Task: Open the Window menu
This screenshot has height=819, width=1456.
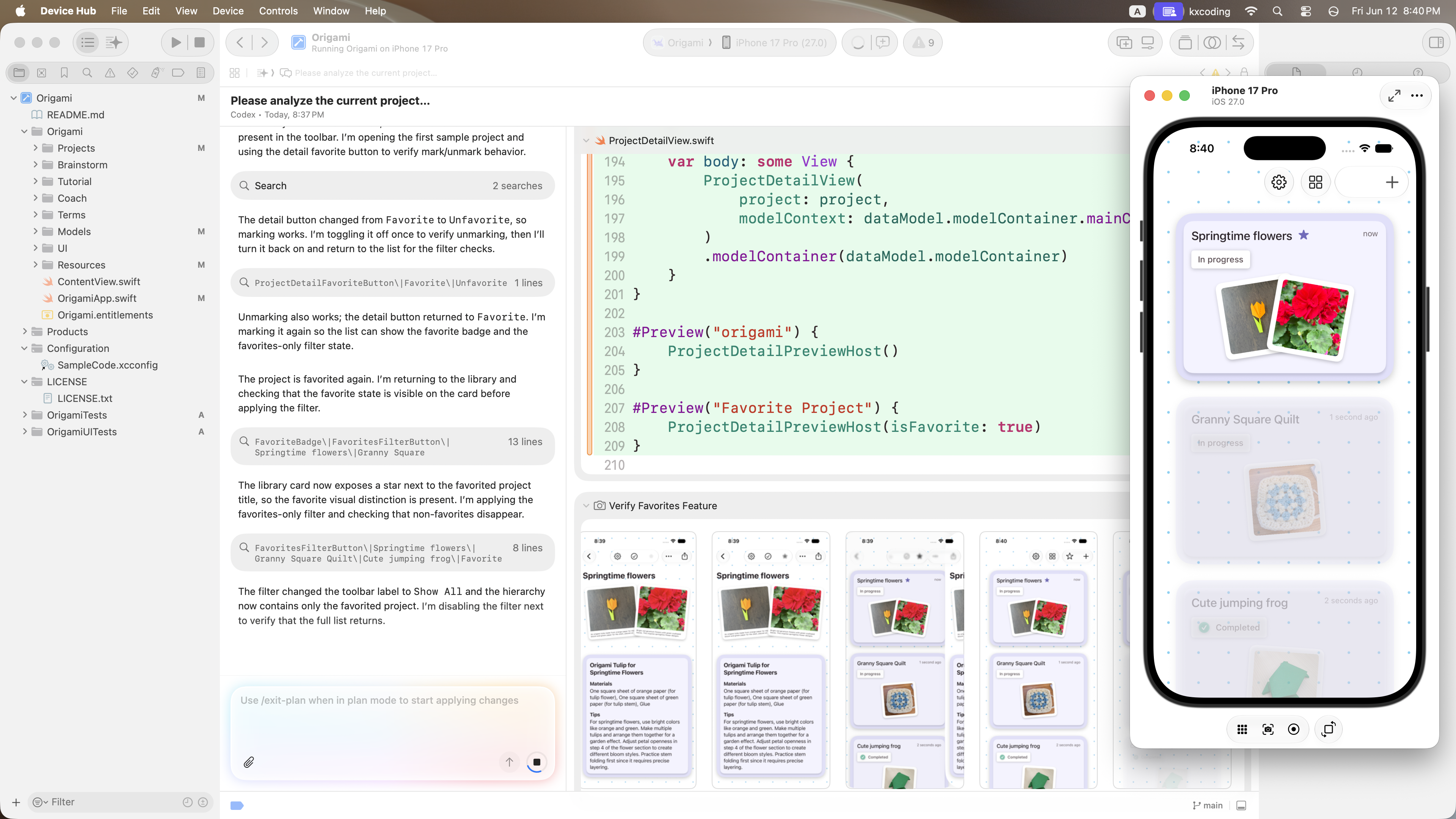Action: (331, 11)
